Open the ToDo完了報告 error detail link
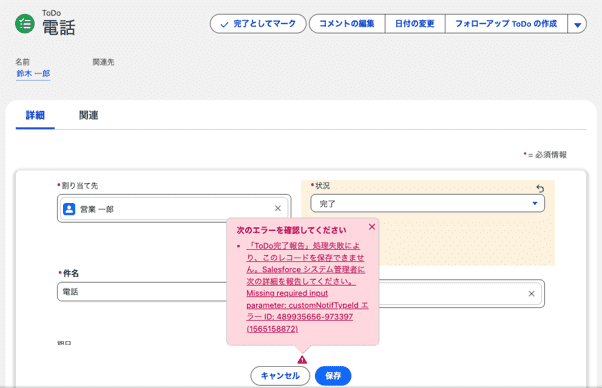 coord(307,287)
